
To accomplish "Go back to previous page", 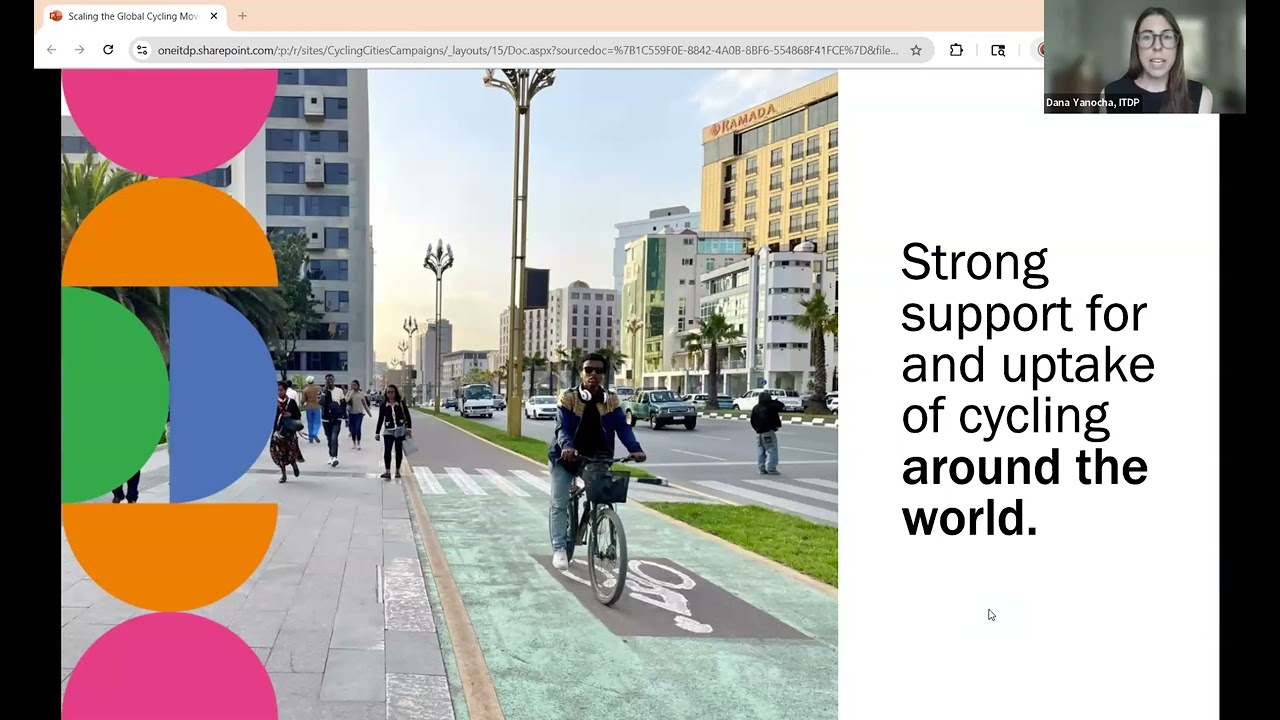I will (x=52, y=50).
